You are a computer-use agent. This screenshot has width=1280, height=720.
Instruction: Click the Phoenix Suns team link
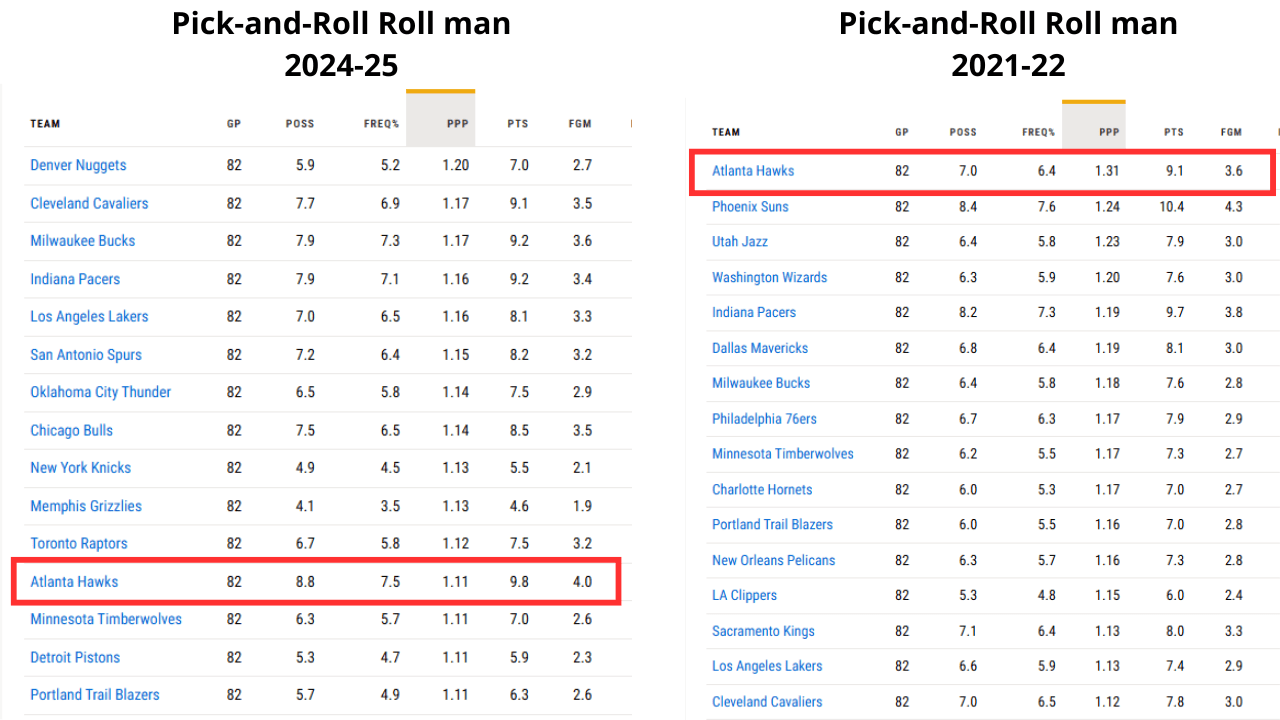tap(750, 207)
